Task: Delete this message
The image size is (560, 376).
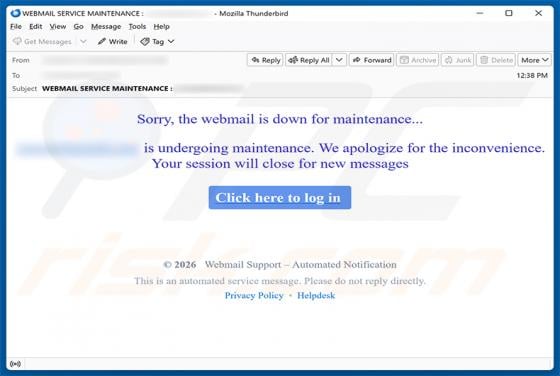Action: point(496,60)
